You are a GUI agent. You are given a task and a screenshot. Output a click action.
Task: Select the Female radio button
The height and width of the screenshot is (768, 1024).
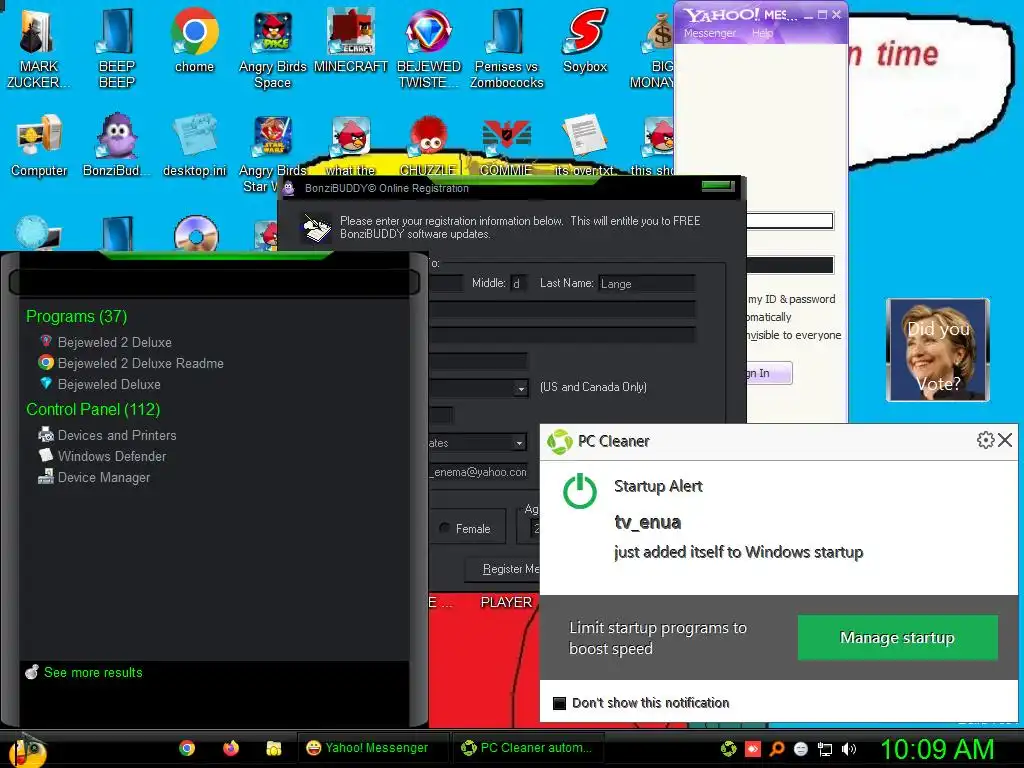click(444, 528)
